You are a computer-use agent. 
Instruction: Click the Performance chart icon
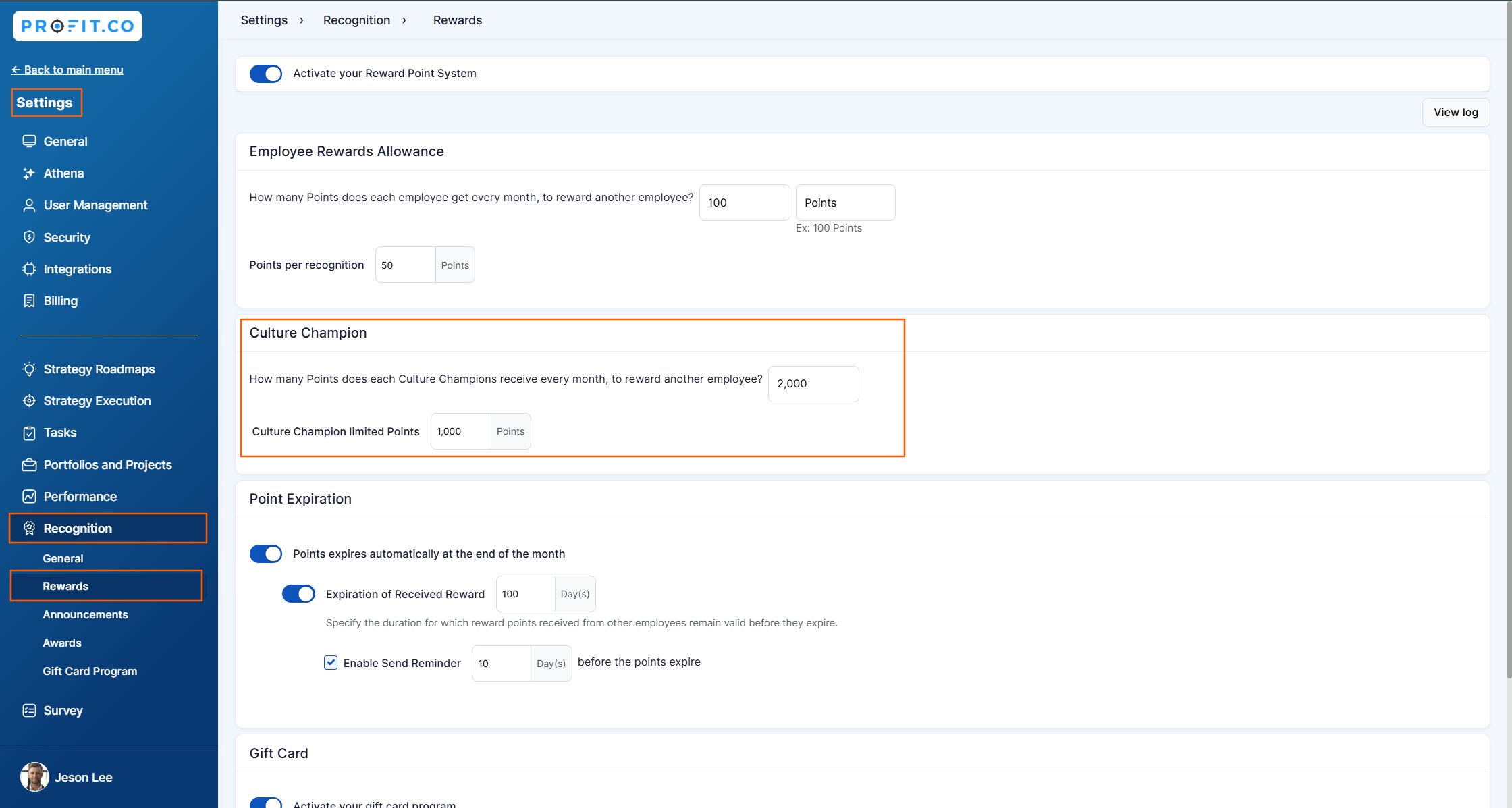point(29,497)
